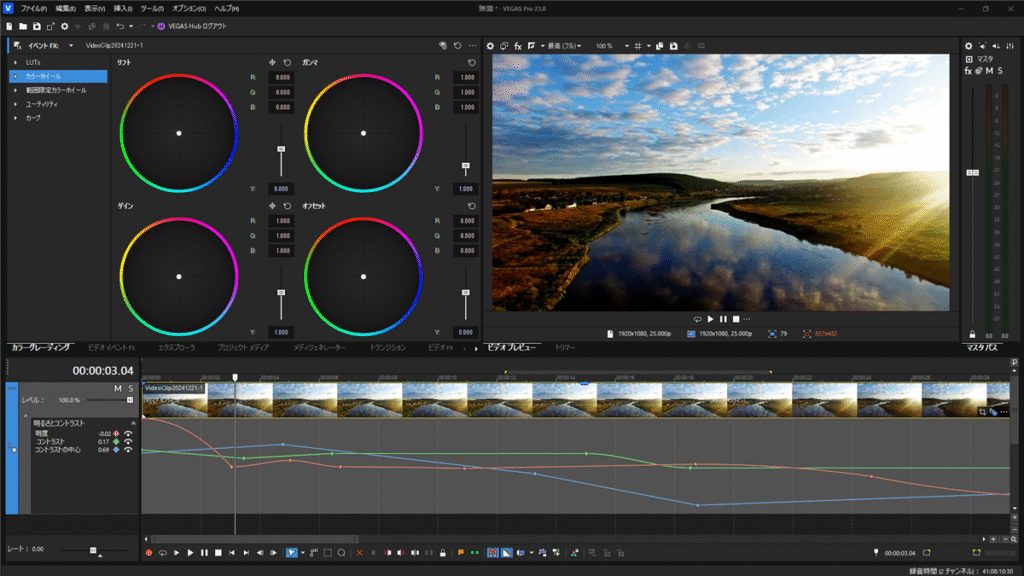1024x576 pixels.
Task: Reset the Gamma color wheel
Action: 472,62
